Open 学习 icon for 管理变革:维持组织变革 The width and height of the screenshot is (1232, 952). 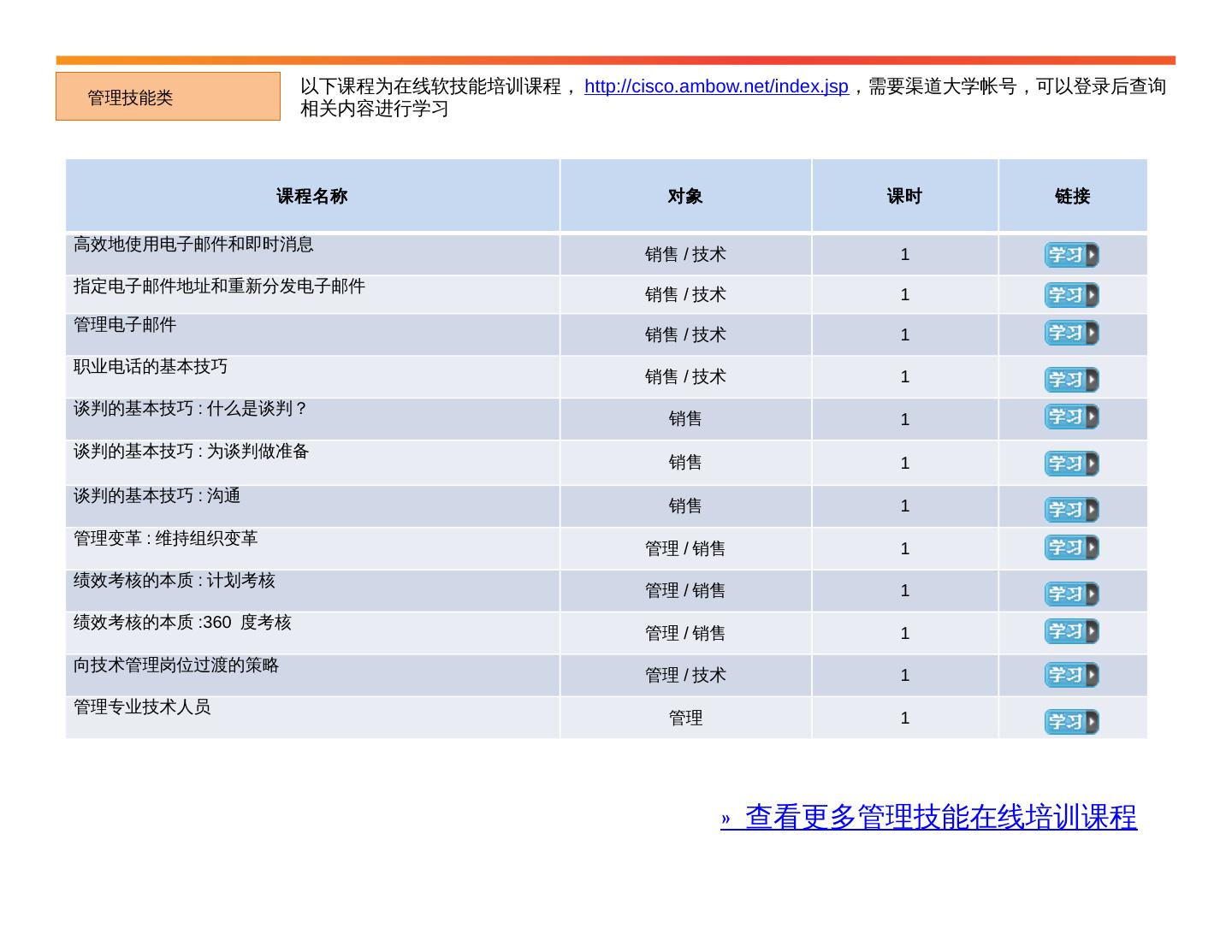(x=1071, y=547)
